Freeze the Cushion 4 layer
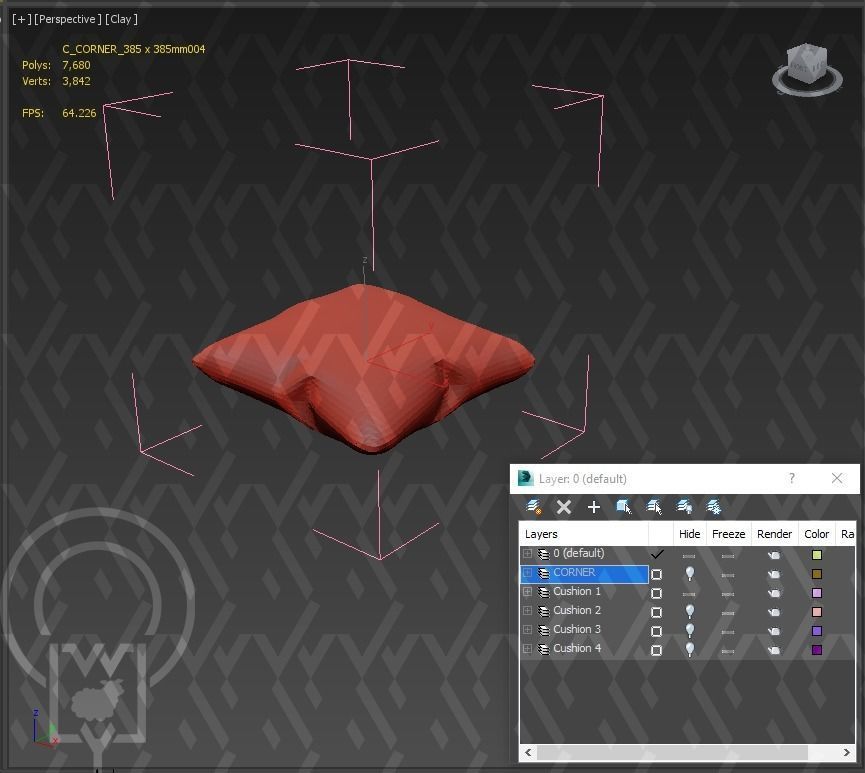The image size is (865, 773). (x=728, y=652)
